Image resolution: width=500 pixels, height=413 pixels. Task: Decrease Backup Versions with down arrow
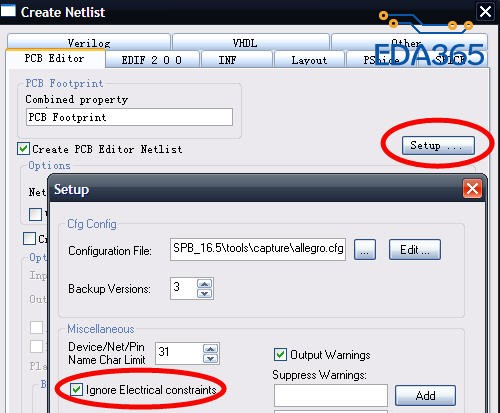click(x=204, y=293)
